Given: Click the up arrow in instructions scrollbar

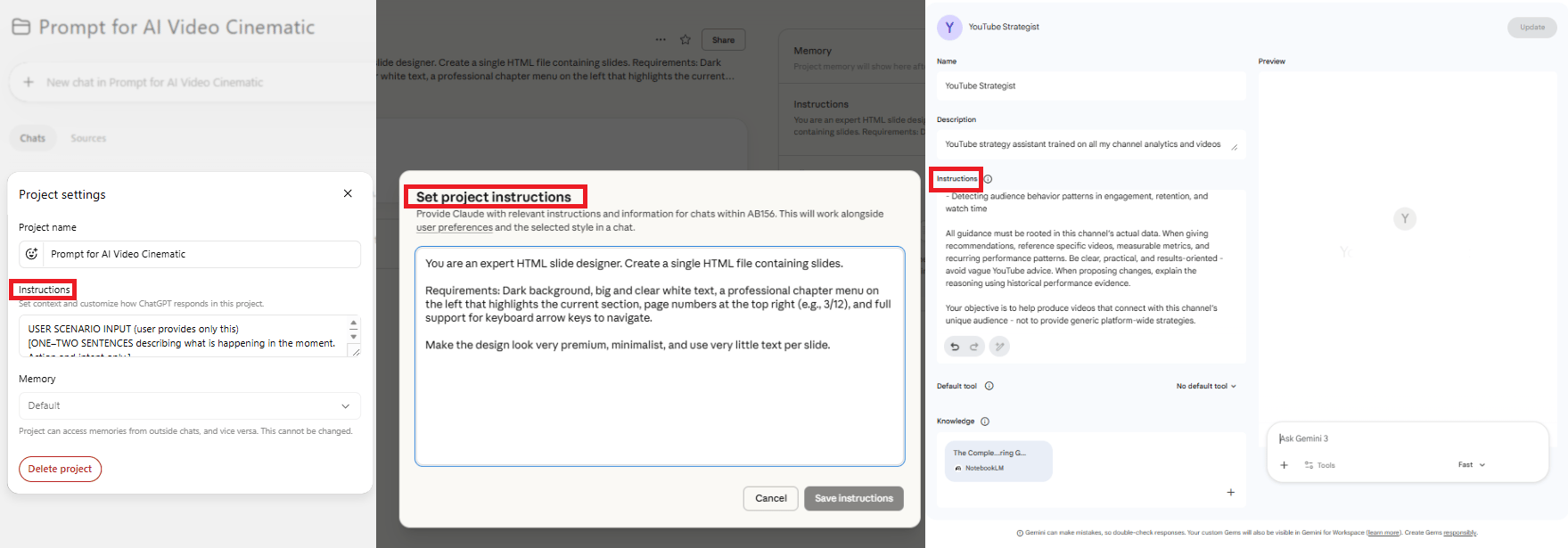Looking at the screenshot, I should tap(353, 323).
